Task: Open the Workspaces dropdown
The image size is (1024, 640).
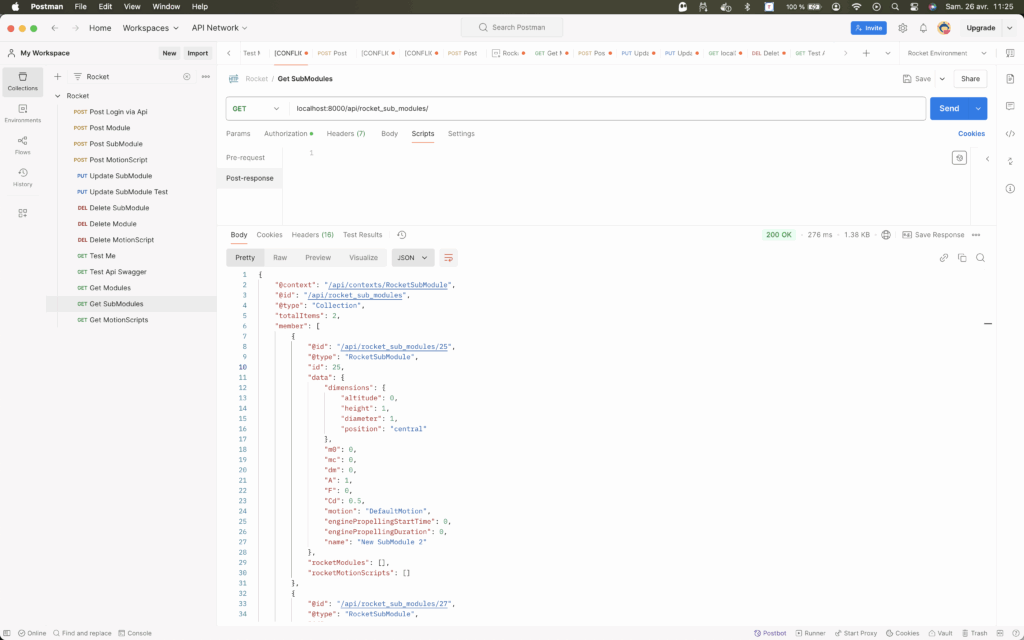Action: [x=151, y=28]
